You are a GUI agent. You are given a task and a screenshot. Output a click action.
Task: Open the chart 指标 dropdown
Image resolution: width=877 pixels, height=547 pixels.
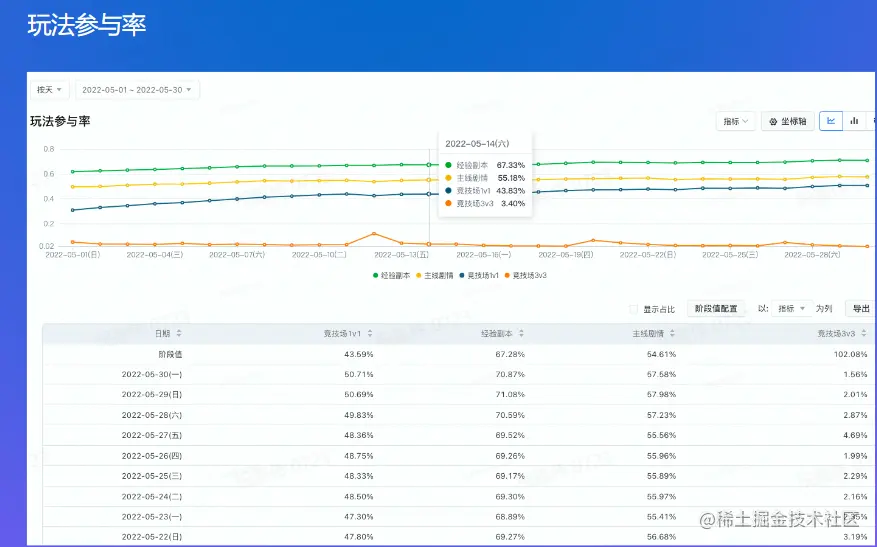coord(735,121)
